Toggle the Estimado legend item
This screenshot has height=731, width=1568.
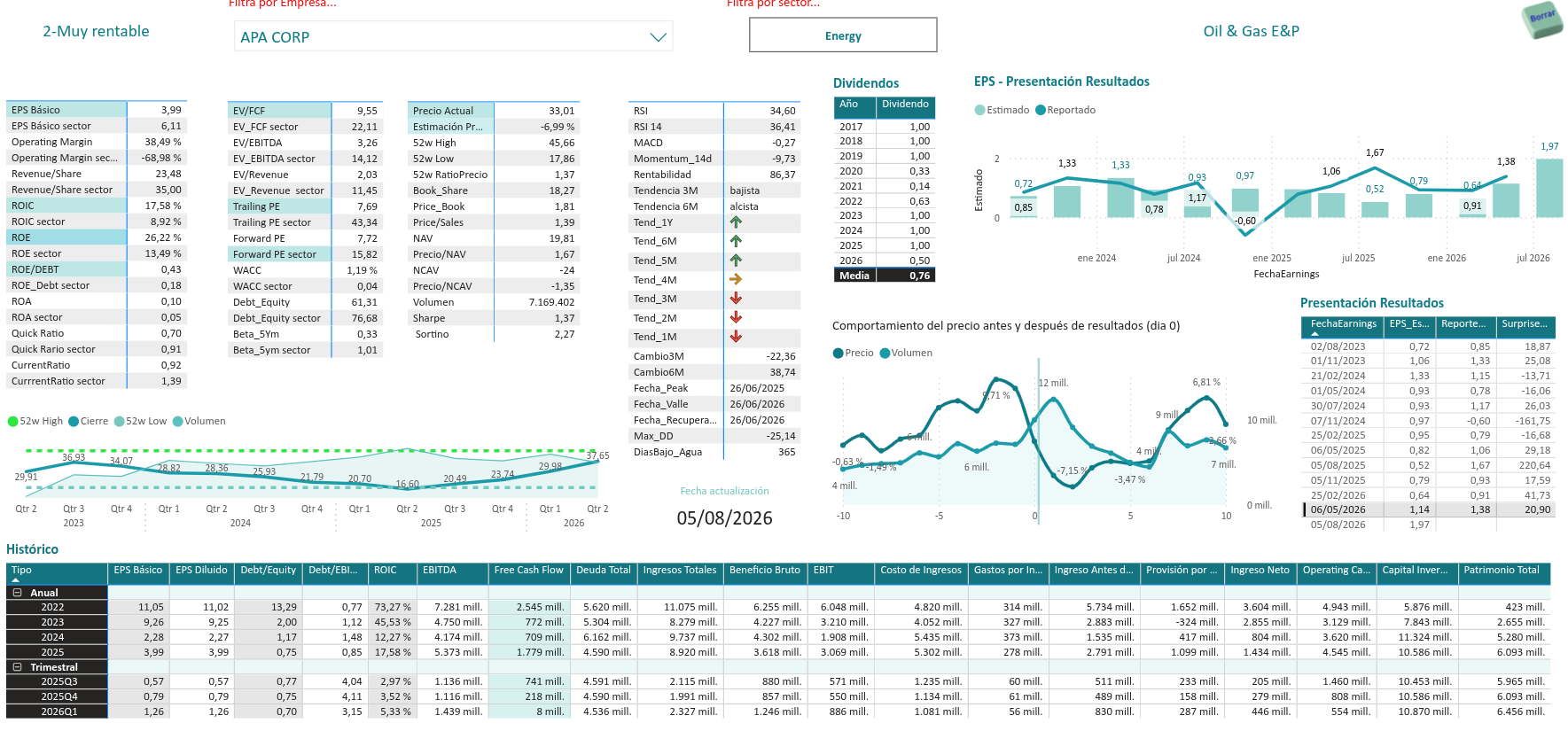1002,110
